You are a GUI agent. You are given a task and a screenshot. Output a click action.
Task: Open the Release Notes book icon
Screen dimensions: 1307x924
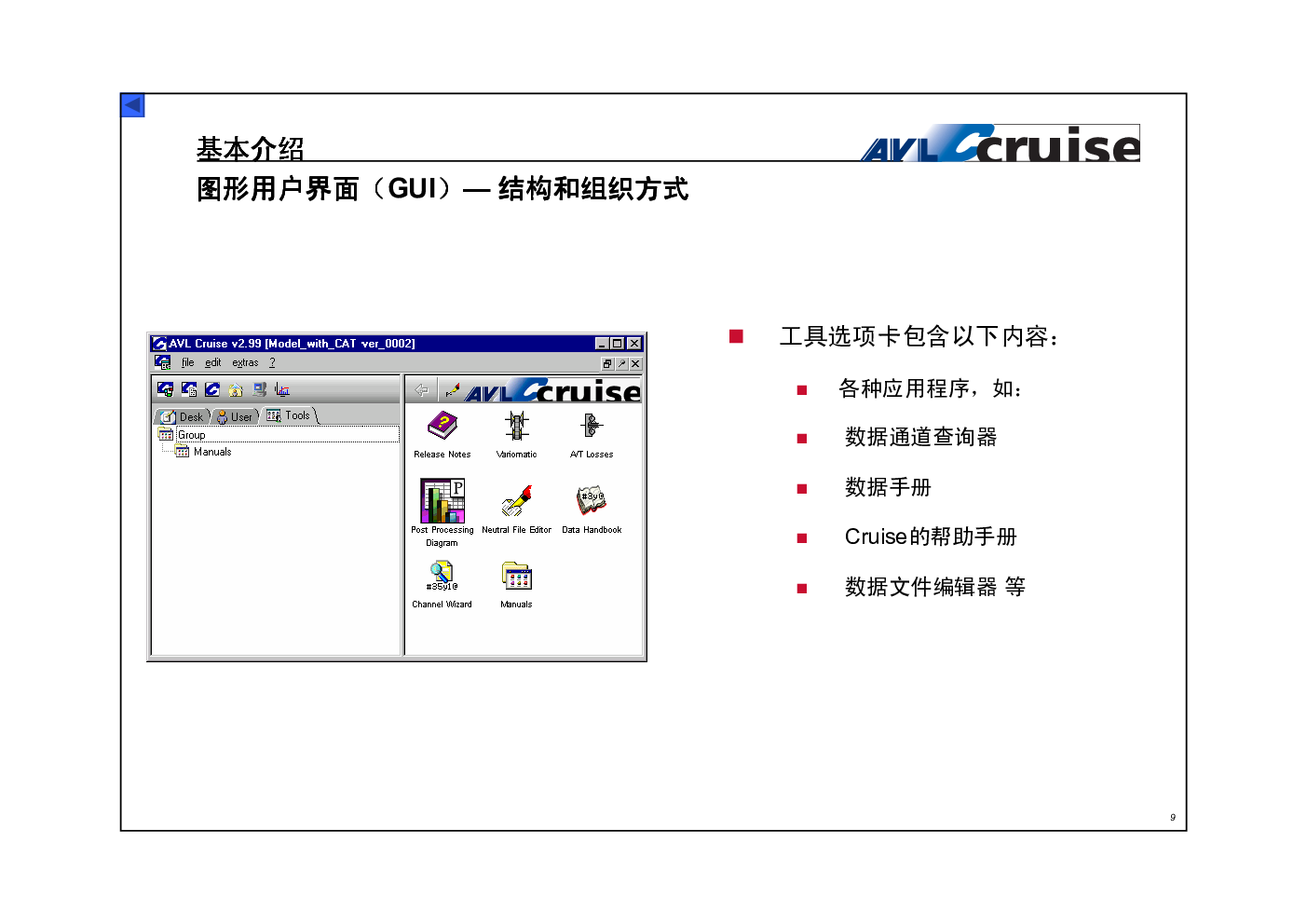point(442,427)
